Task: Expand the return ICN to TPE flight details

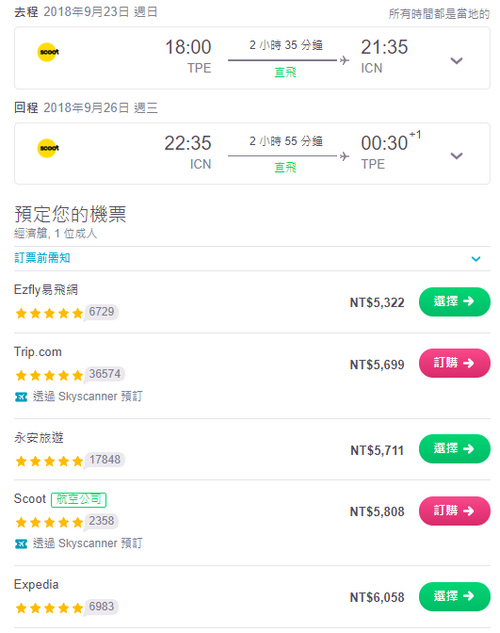Action: pyautogui.click(x=456, y=156)
